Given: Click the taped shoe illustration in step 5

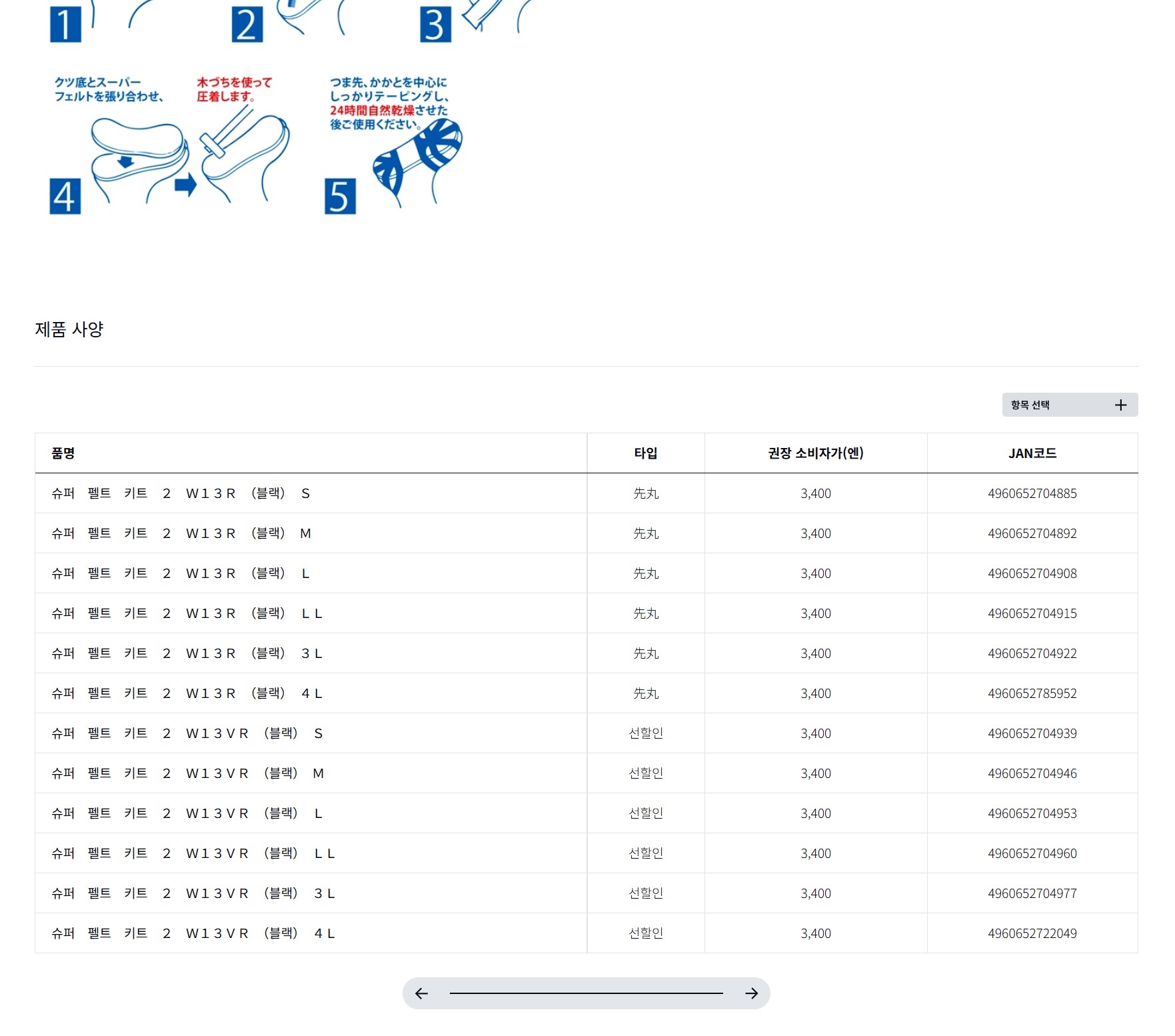Looking at the screenshot, I should [x=417, y=160].
